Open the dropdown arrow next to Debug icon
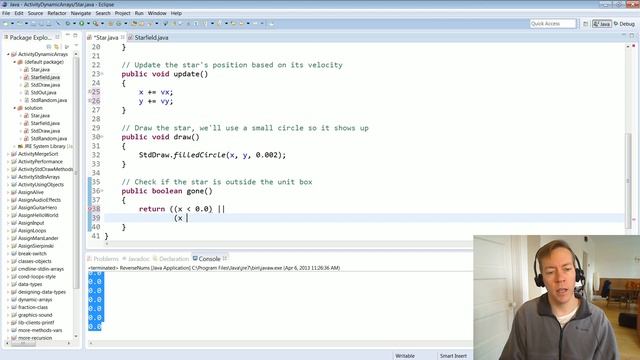640x360 pixels. 74,24
